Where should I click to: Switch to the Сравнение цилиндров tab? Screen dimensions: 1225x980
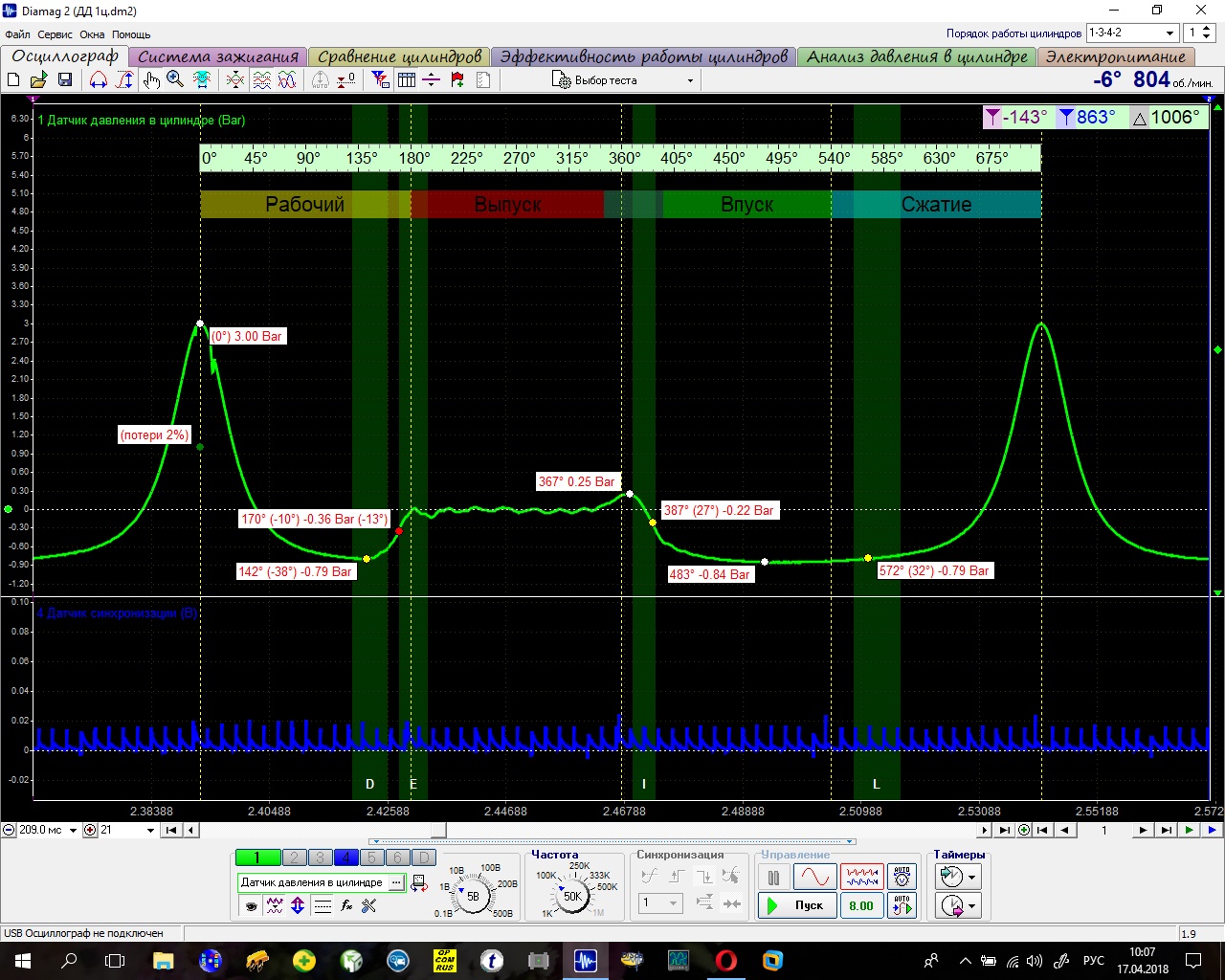click(x=400, y=56)
